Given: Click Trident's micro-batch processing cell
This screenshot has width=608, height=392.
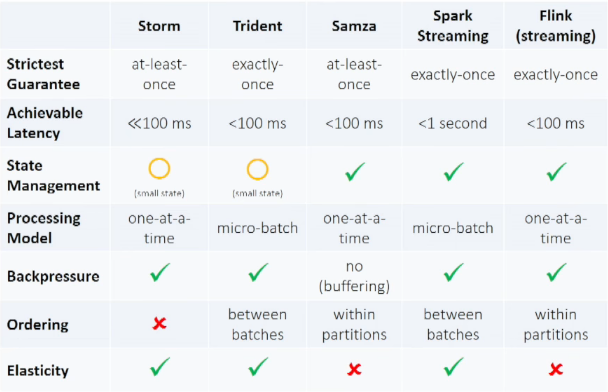Looking at the screenshot, I should (257, 228).
